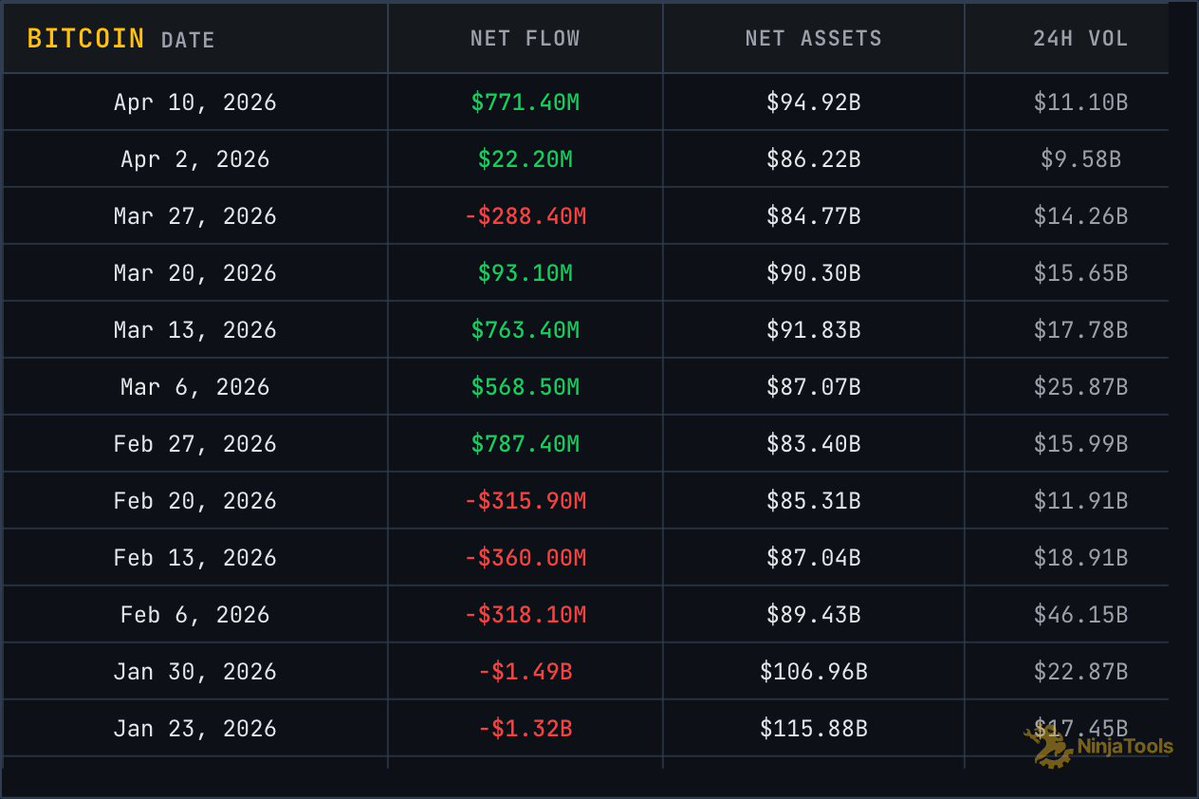This screenshot has width=1199, height=799.
Task: Sort by the NET ASSETS column header
Action: [x=813, y=39]
